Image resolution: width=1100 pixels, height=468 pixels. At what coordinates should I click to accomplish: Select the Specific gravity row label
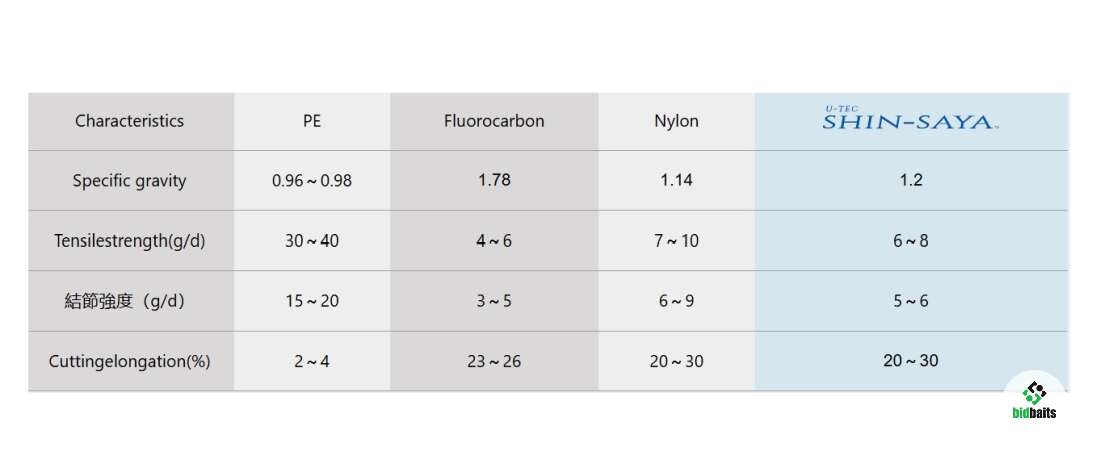[130, 181]
